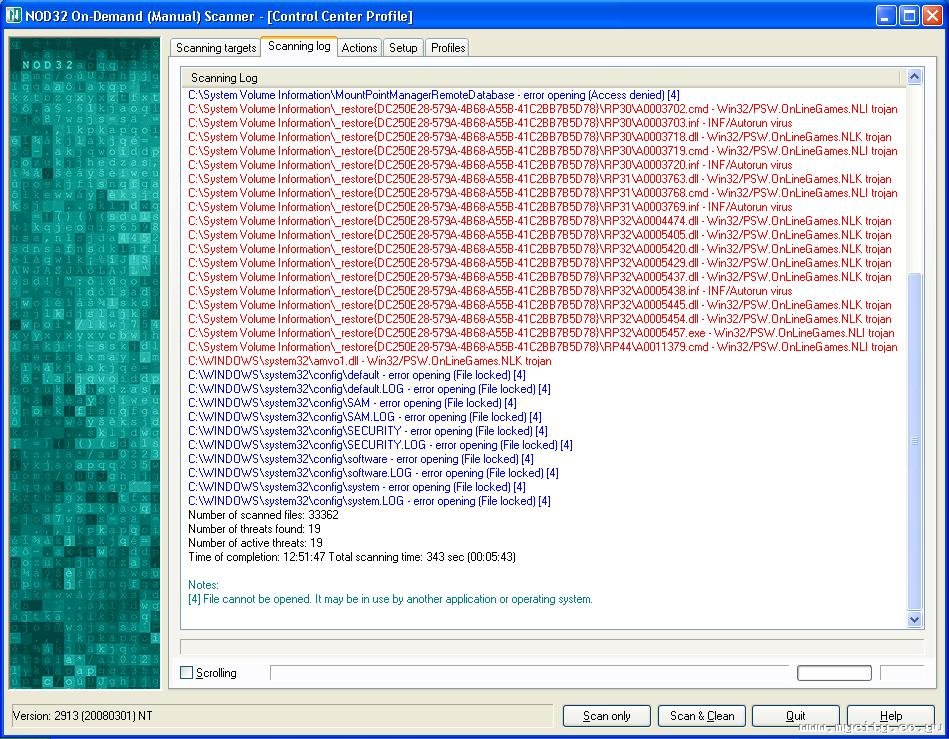The image size is (949, 739).
Task: Select log line for A0003719.cmd
Action: click(542, 151)
